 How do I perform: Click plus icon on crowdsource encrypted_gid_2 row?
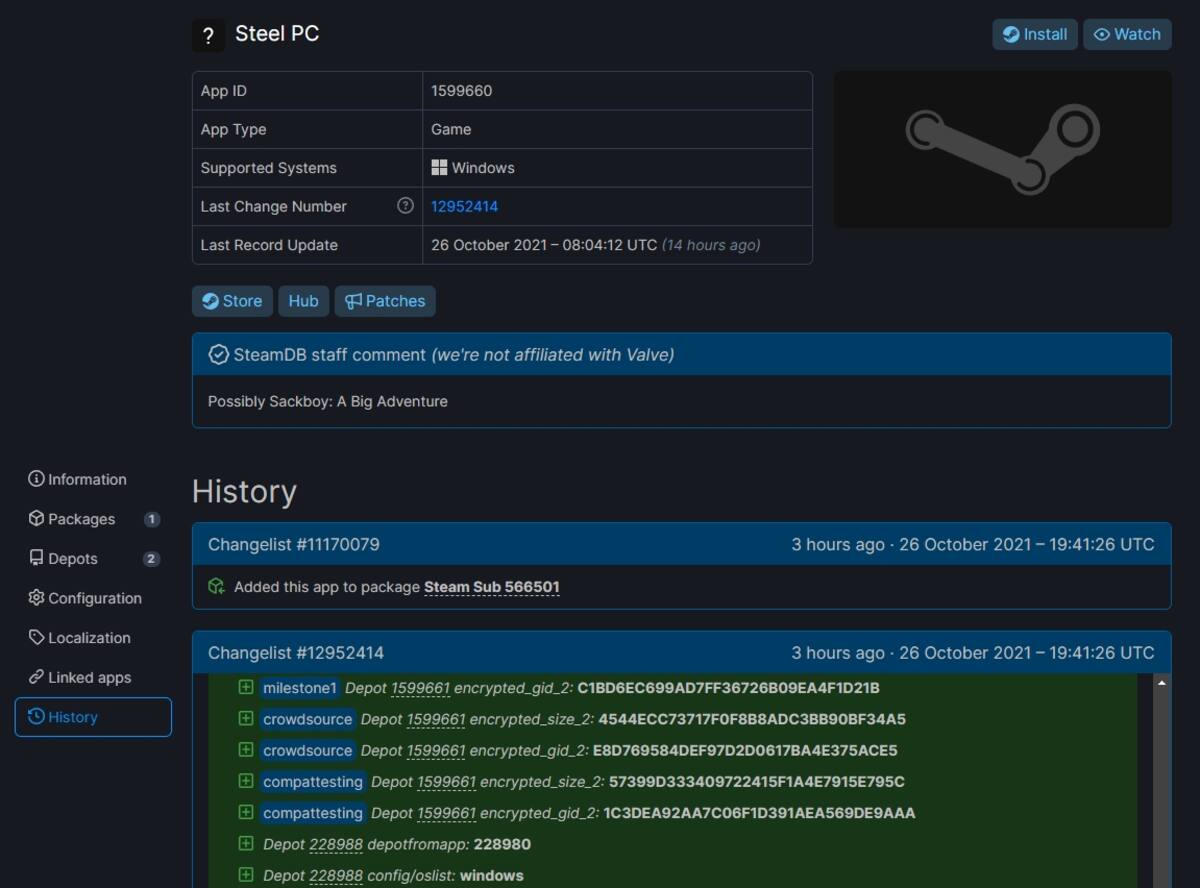pyautogui.click(x=245, y=749)
